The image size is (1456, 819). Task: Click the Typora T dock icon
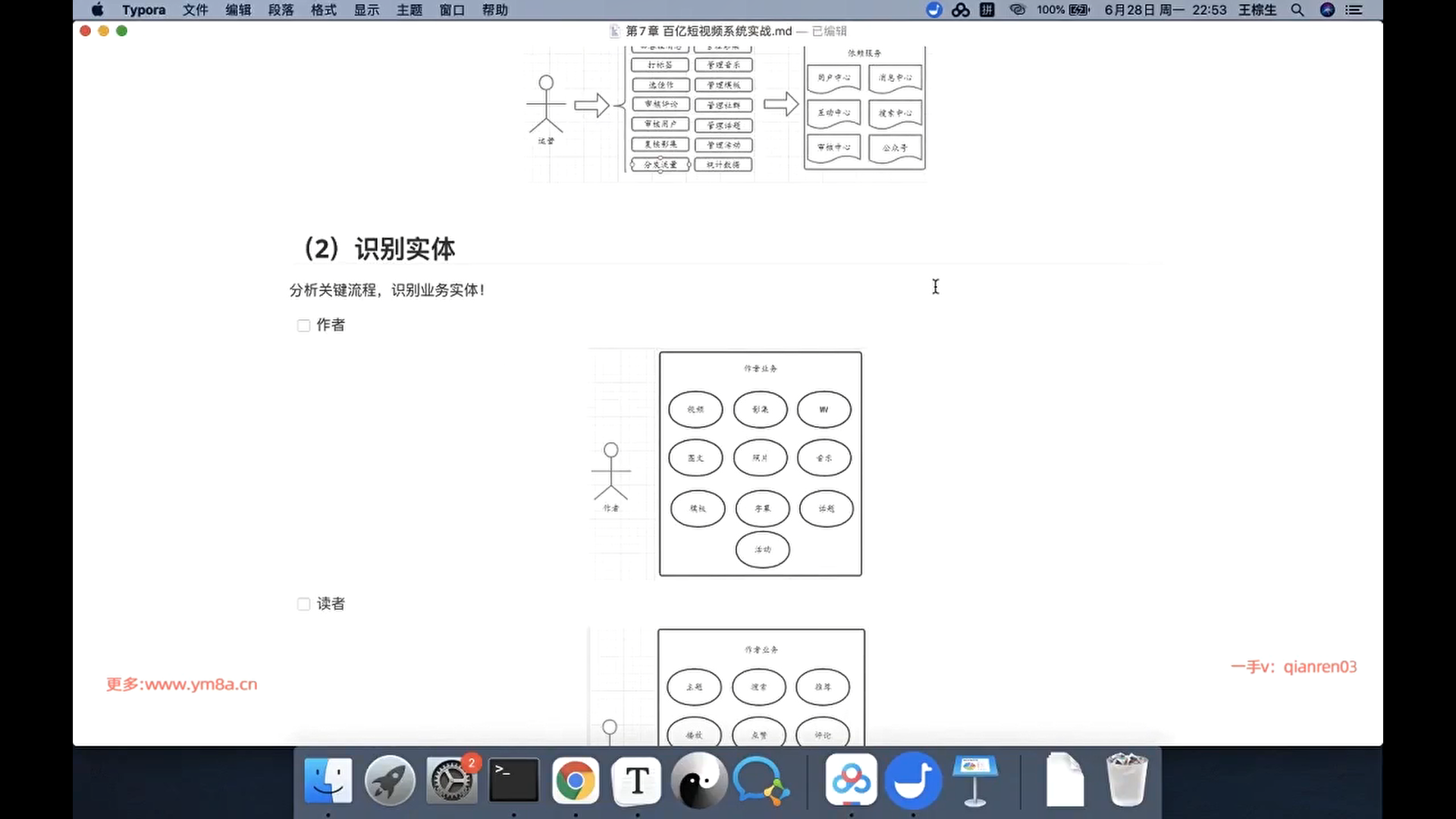click(x=637, y=780)
